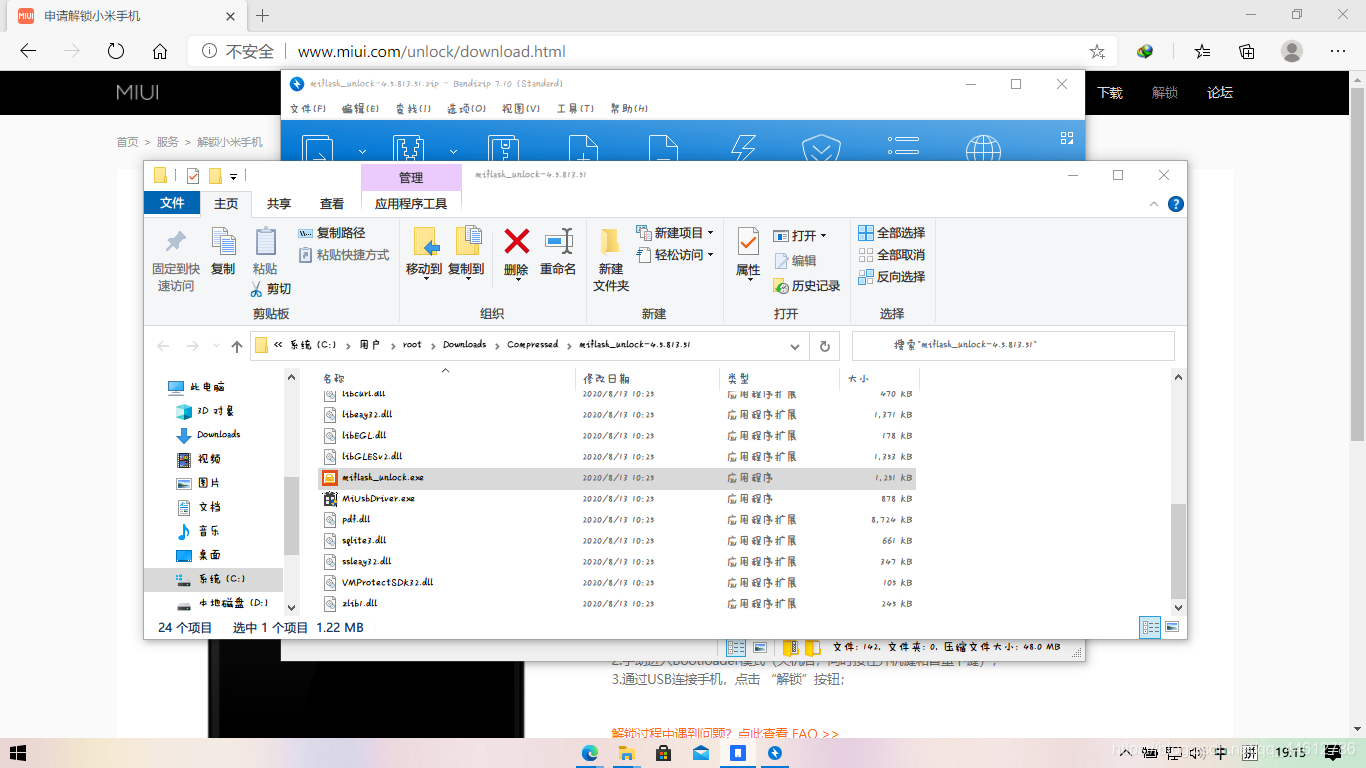Click Downloads in the address breadcrumb
This screenshot has width=1366, height=768.
tap(465, 344)
